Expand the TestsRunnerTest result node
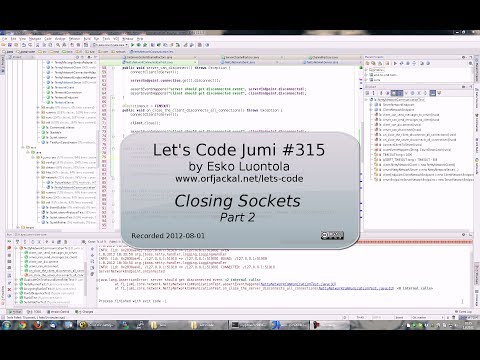 point(16,284)
